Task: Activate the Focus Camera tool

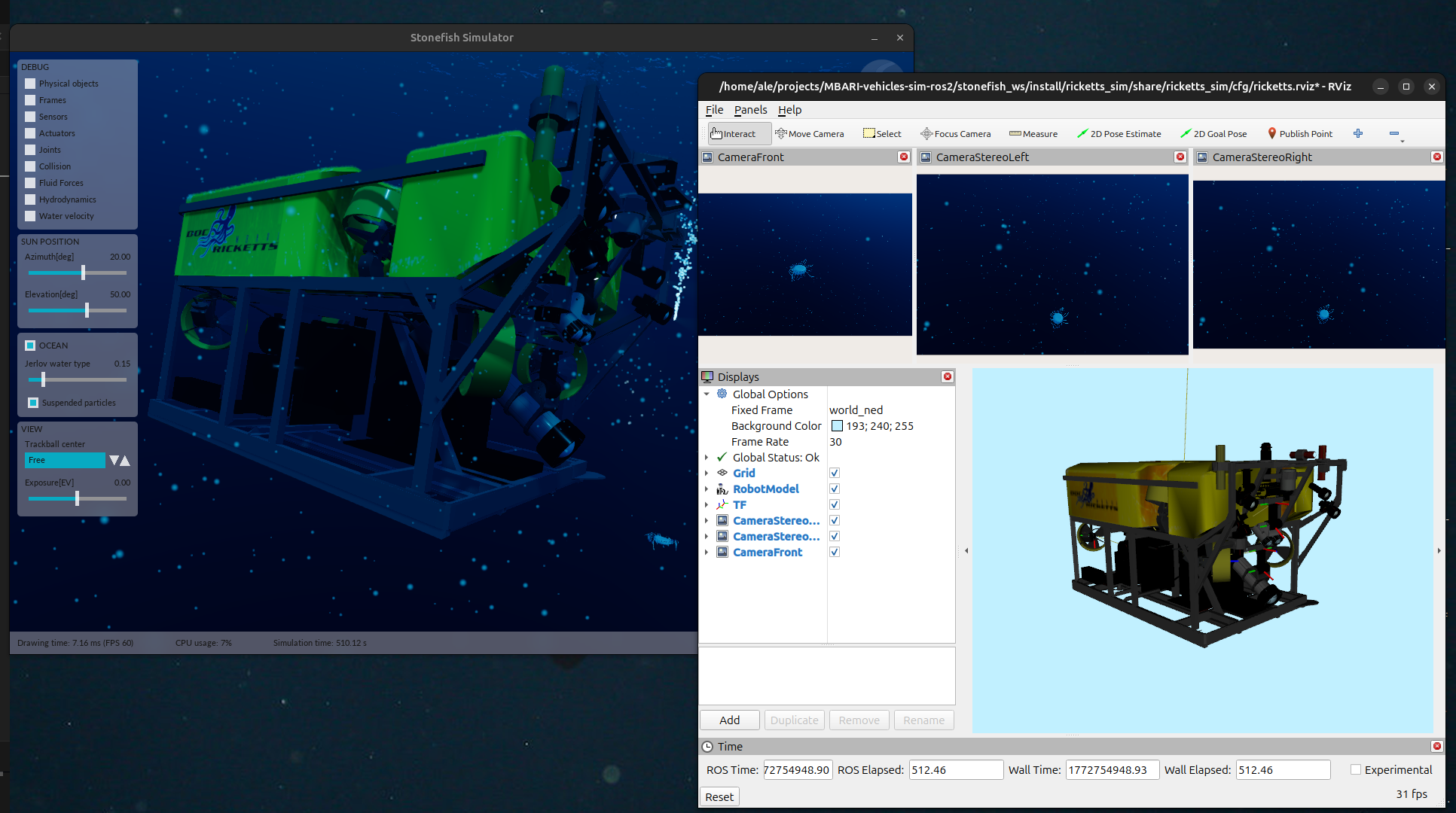Action: pyautogui.click(x=955, y=134)
